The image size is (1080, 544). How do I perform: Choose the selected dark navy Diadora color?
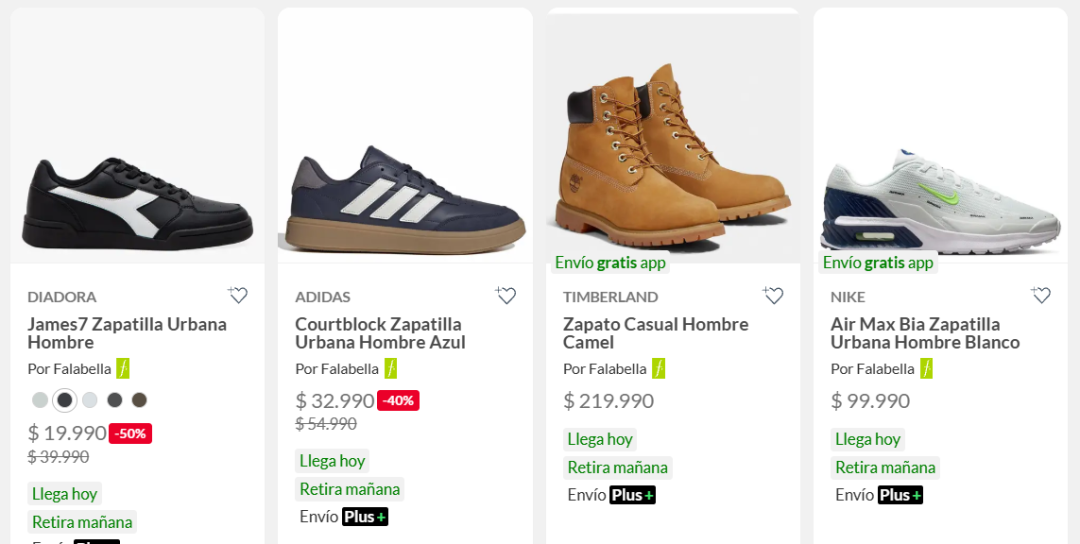point(65,399)
